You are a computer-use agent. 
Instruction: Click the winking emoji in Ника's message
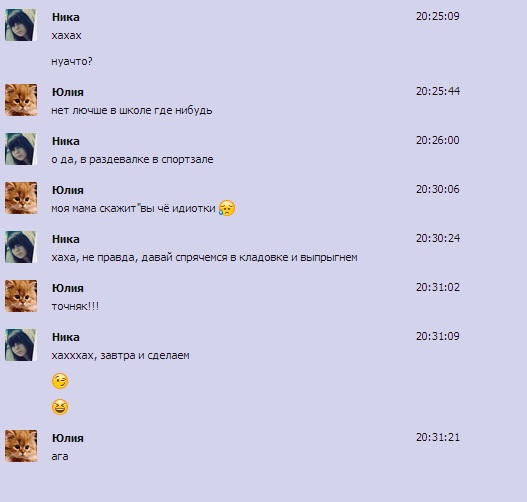coord(60,381)
